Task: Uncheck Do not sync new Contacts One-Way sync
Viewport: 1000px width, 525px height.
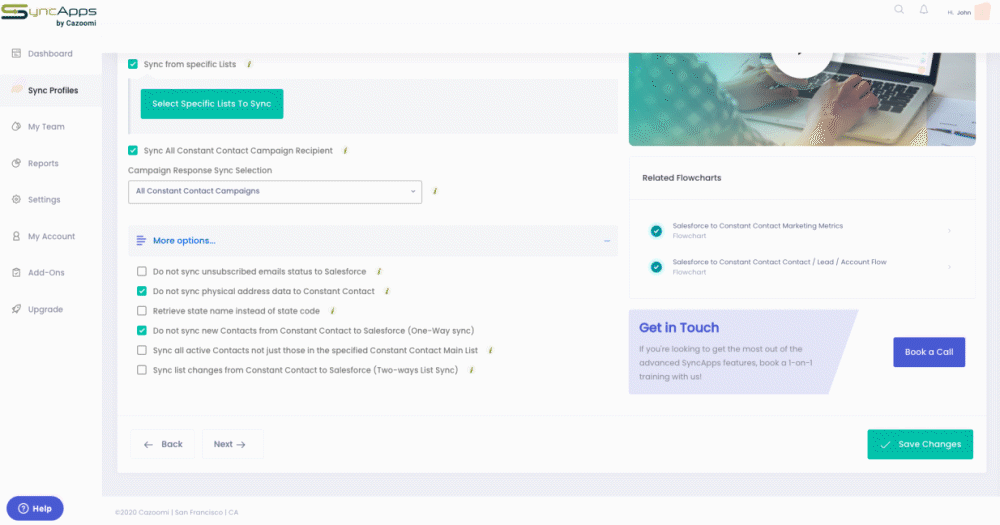Action: point(142,330)
